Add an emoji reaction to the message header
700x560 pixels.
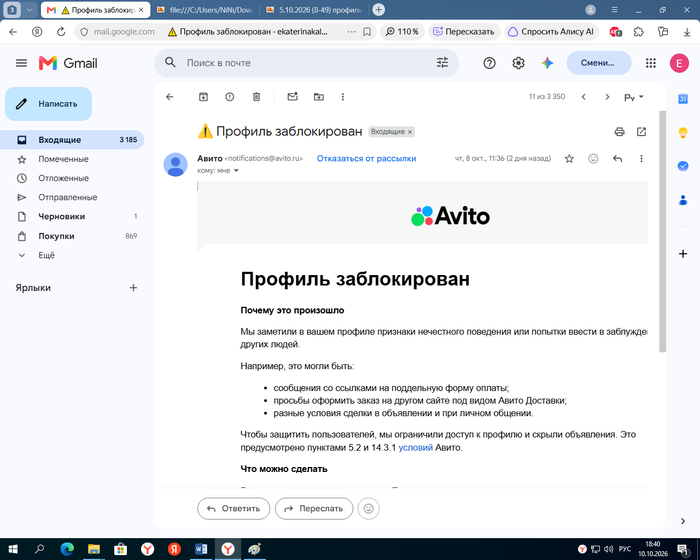coord(593,159)
